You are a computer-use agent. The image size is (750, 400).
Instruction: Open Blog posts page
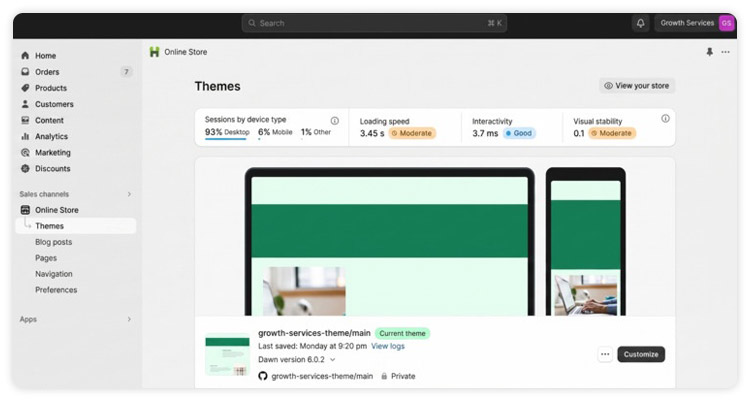click(54, 242)
